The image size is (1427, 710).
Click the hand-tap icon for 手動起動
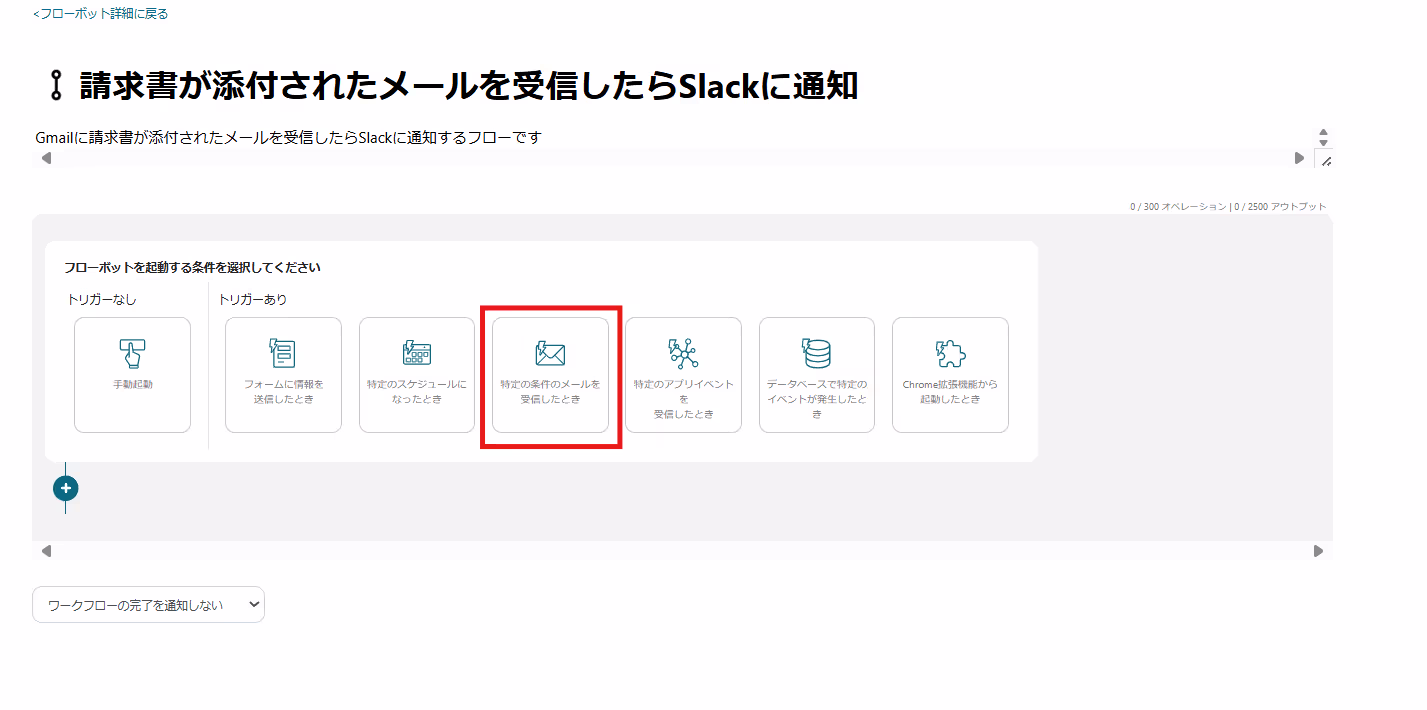coord(132,353)
